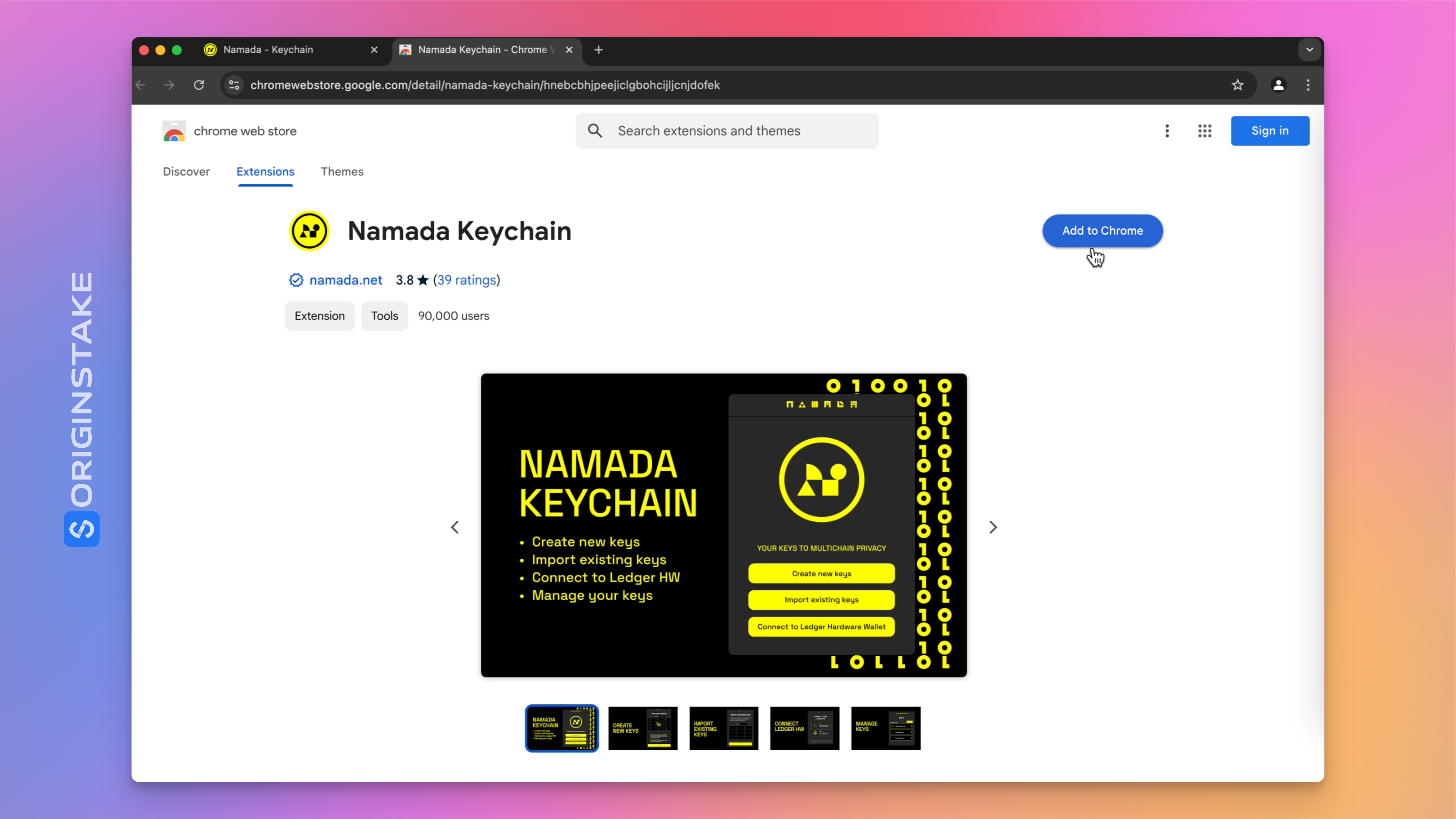The image size is (1456, 819).
Task: Click the '90,000 users' text
Action: pos(453,316)
